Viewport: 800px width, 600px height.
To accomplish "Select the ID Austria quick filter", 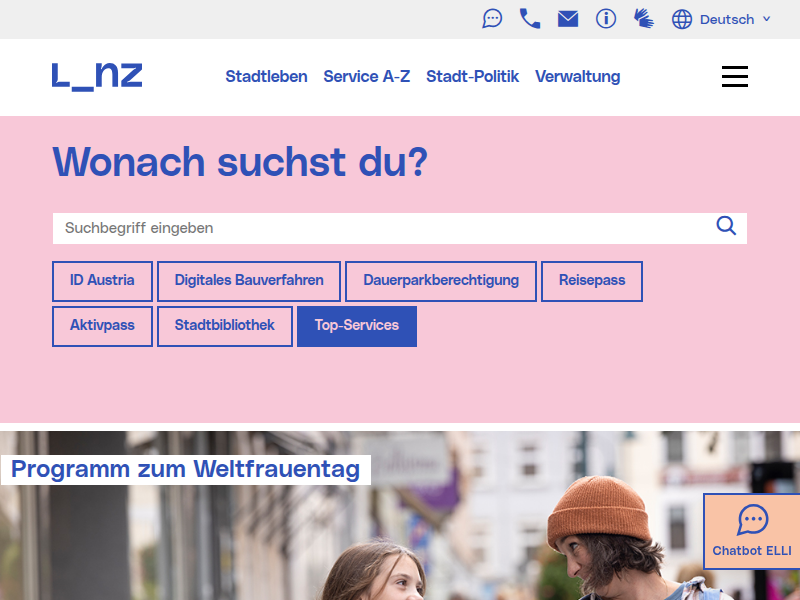I will point(102,281).
